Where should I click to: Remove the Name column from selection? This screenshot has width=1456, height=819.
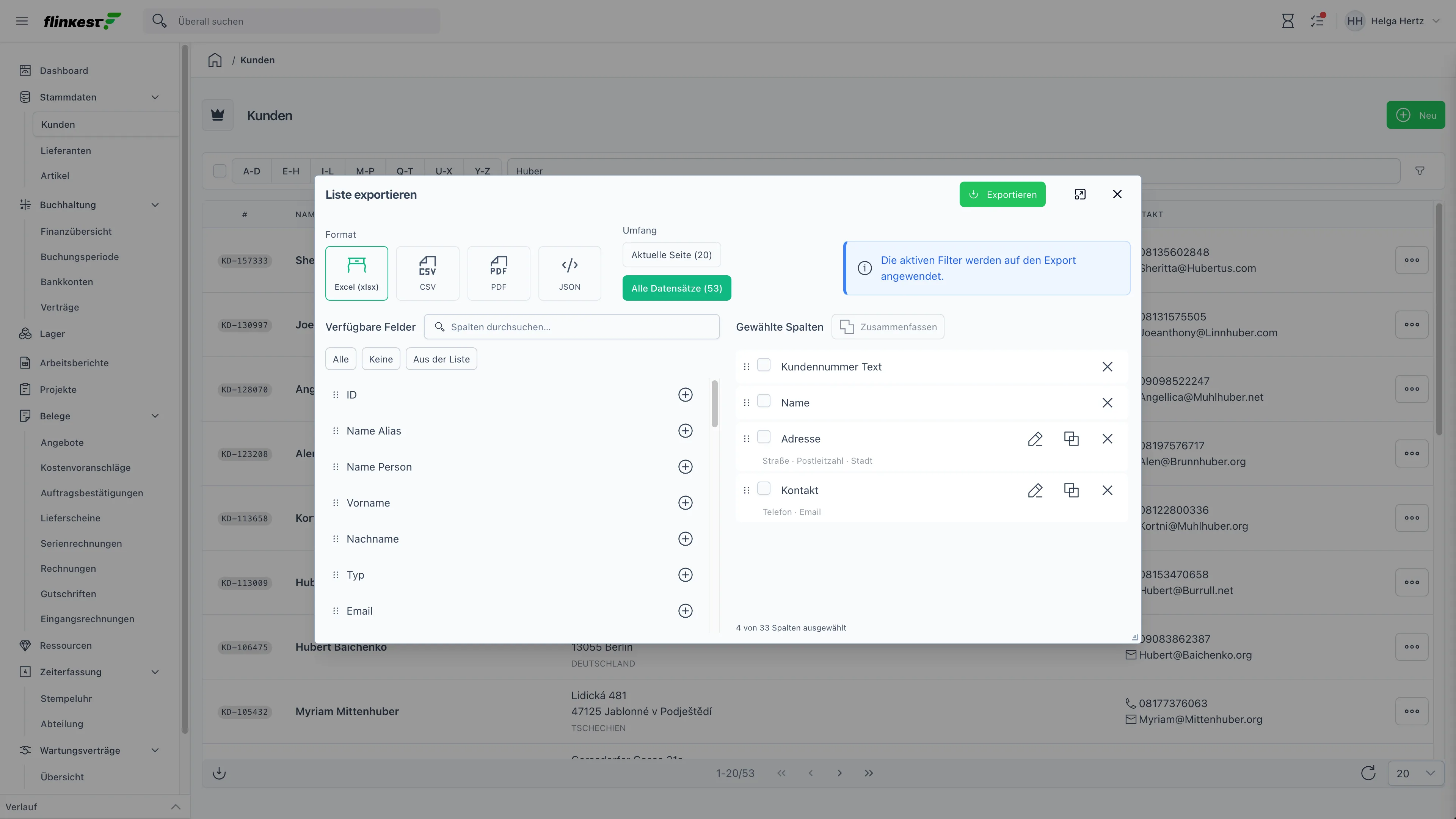pos(1107,402)
